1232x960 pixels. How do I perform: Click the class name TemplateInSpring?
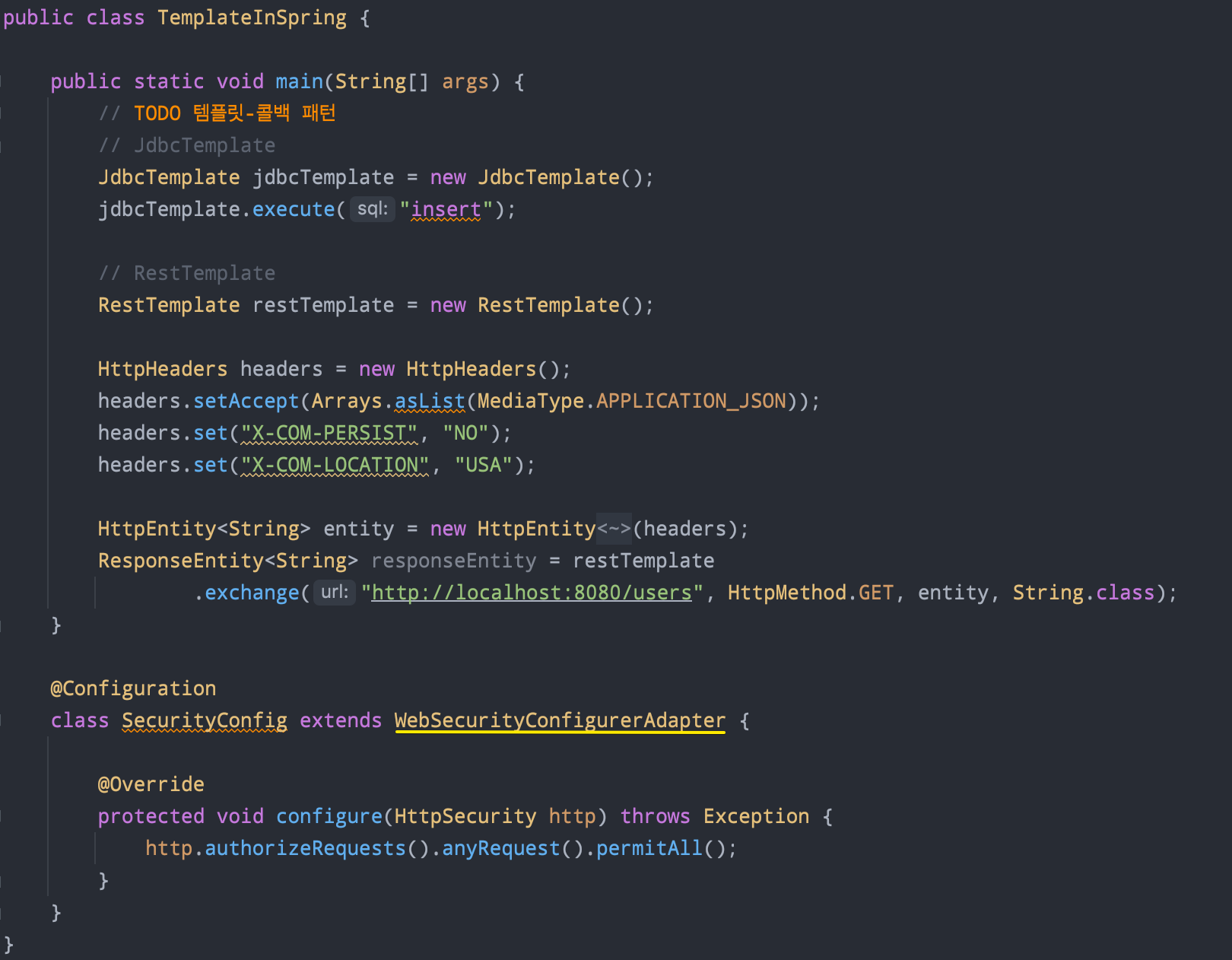pyautogui.click(x=252, y=17)
